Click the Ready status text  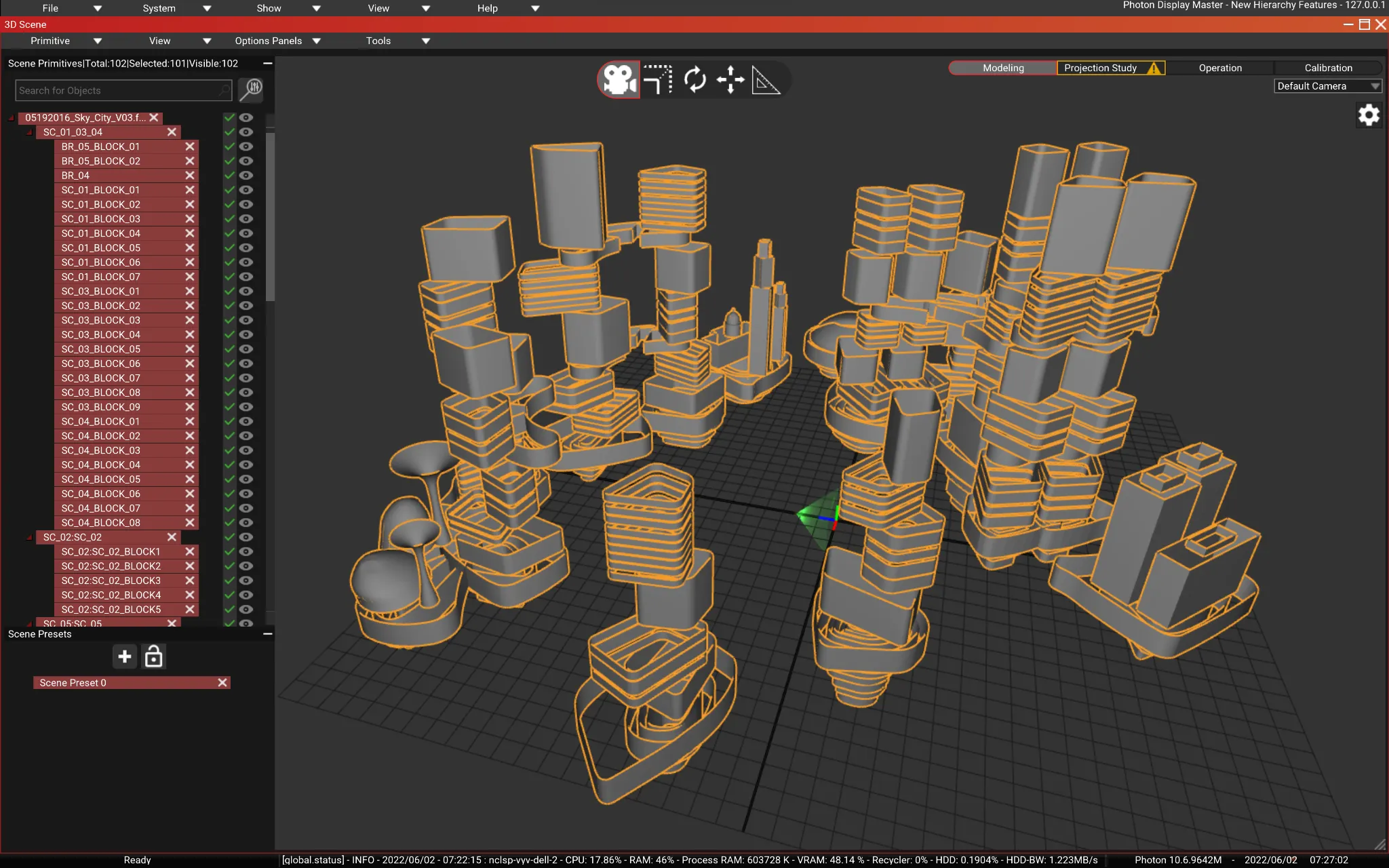click(137, 860)
